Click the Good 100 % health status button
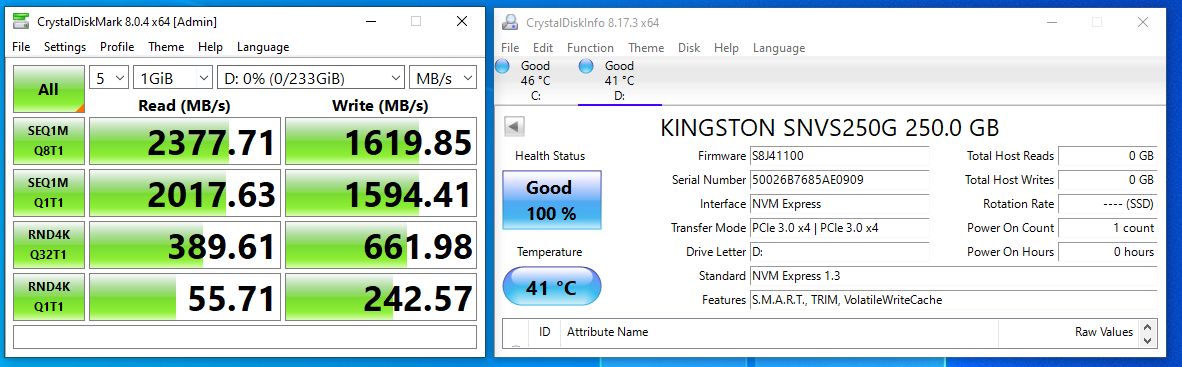1182x367 pixels. [552, 200]
